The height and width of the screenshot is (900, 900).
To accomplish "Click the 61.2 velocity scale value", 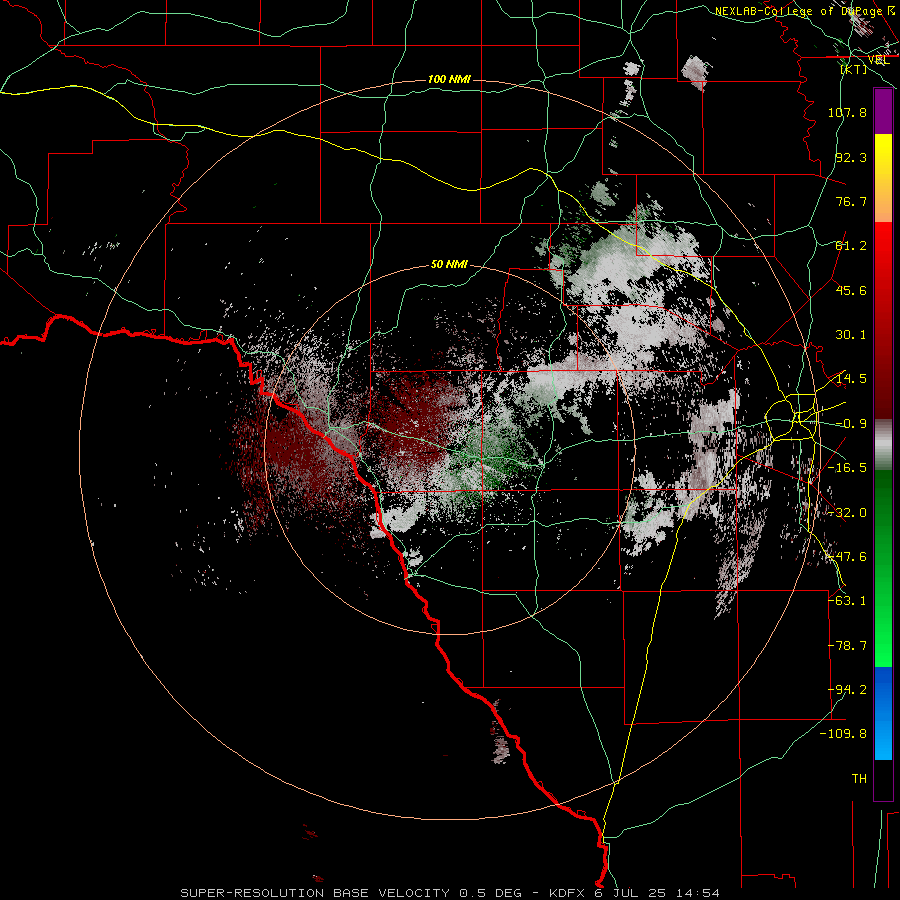I will point(851,246).
